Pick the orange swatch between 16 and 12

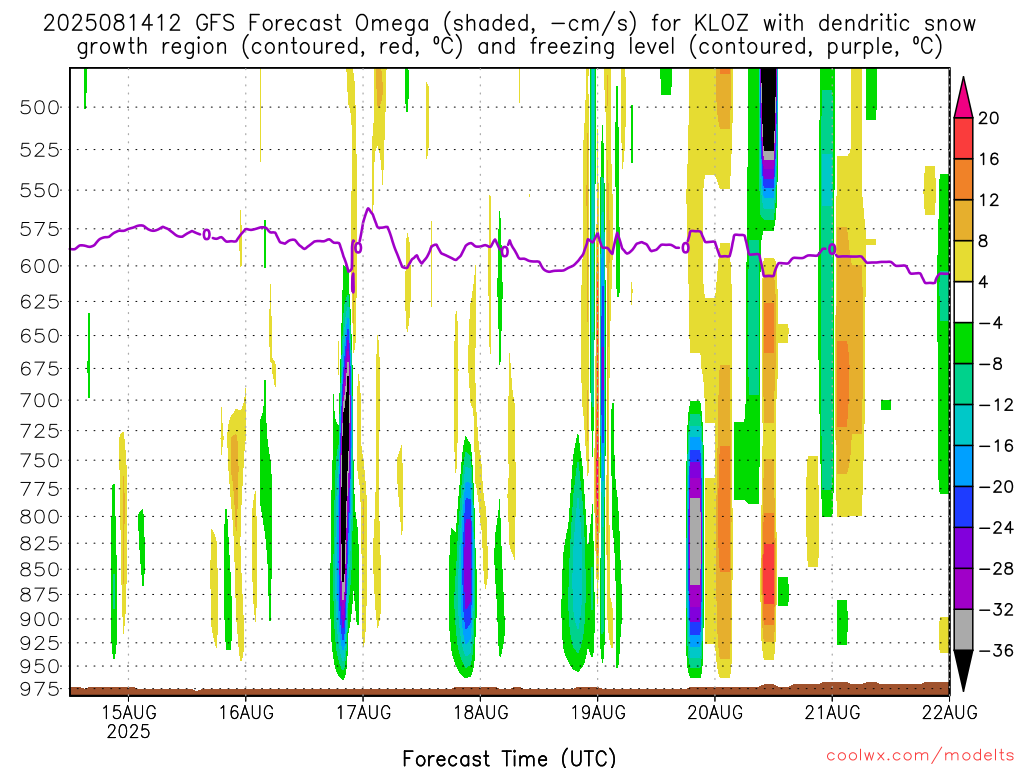coord(963,180)
